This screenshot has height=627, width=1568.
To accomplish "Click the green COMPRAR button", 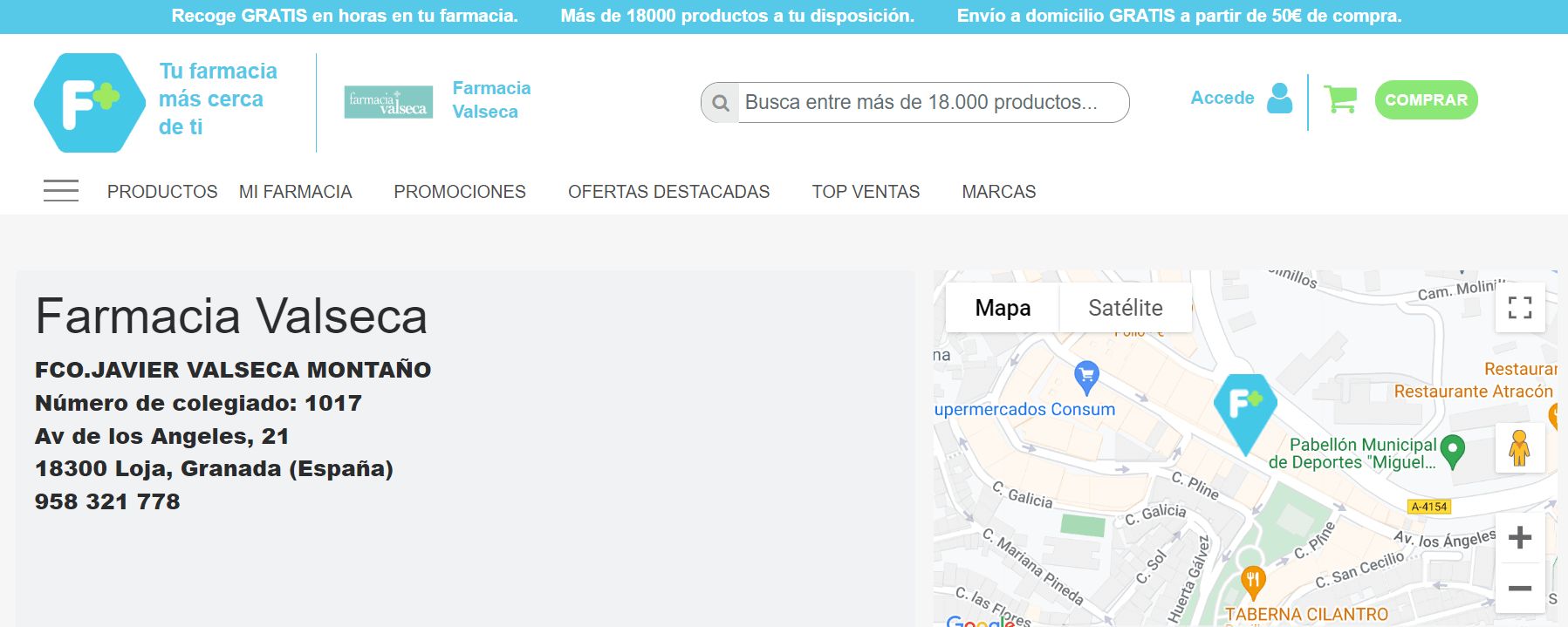I will 1426,100.
